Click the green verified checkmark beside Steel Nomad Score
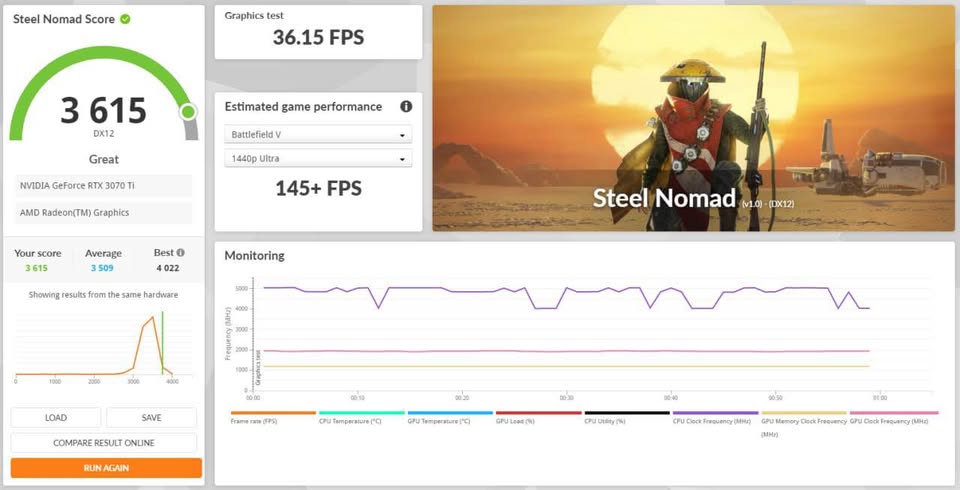Viewport: 960px width, 490px height. tap(125, 19)
